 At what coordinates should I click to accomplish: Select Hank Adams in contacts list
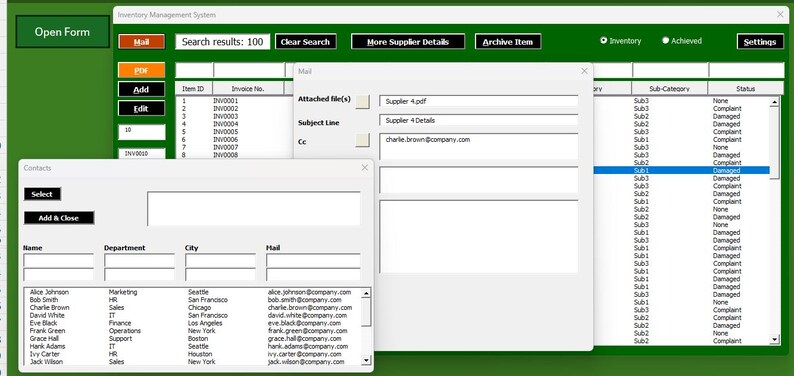[193, 346]
